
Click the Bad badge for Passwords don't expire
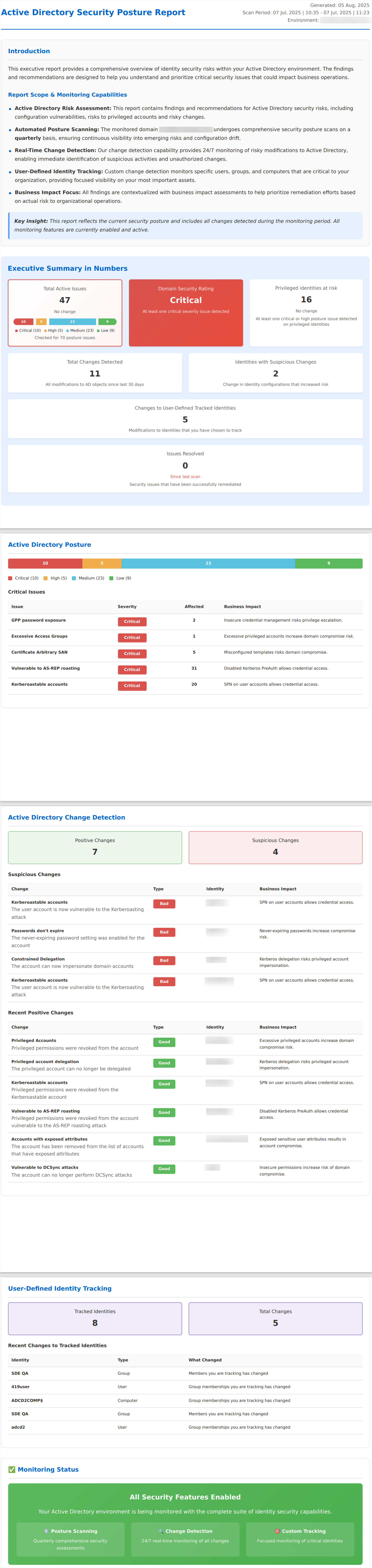(164, 932)
